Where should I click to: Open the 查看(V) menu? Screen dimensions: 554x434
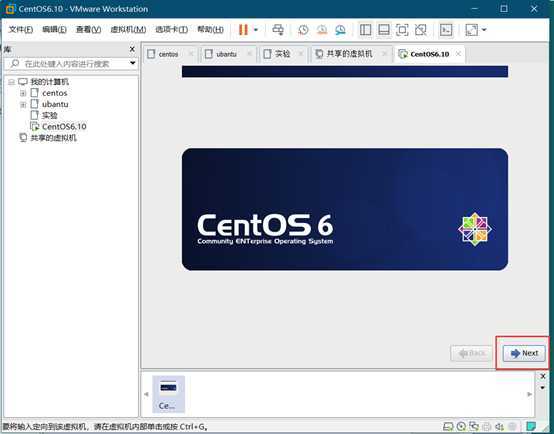88,29
